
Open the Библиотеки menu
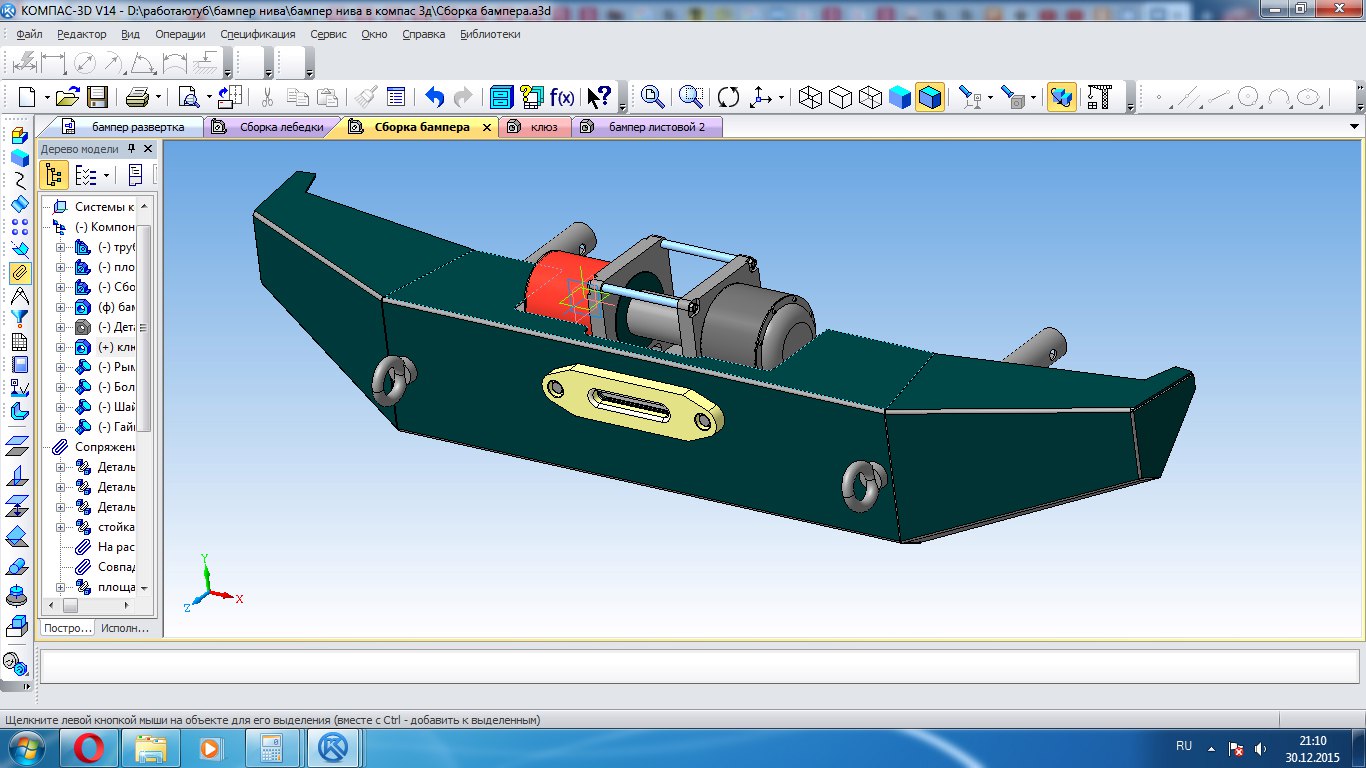490,34
